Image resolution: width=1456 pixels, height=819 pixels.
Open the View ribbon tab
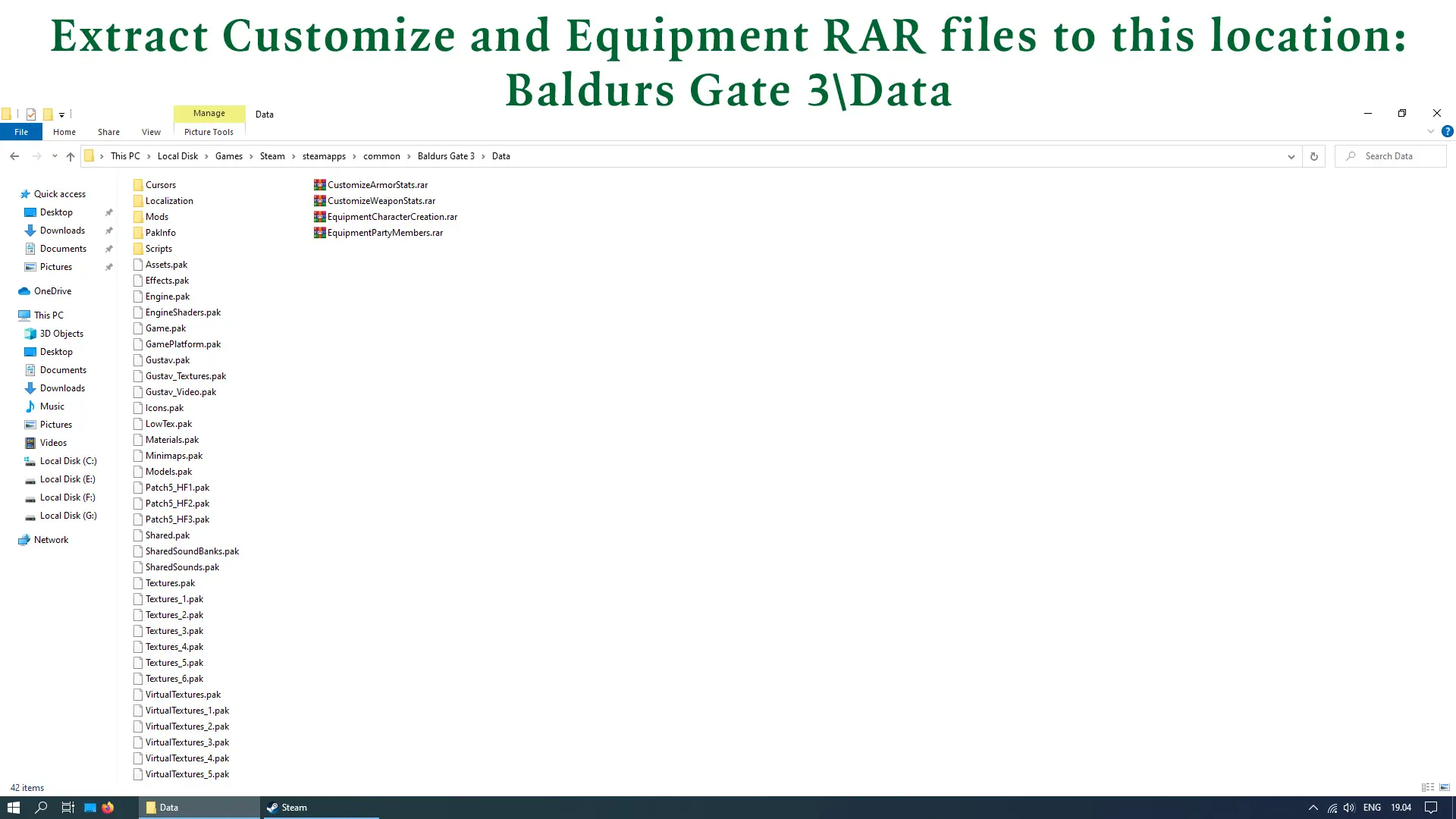(x=151, y=132)
